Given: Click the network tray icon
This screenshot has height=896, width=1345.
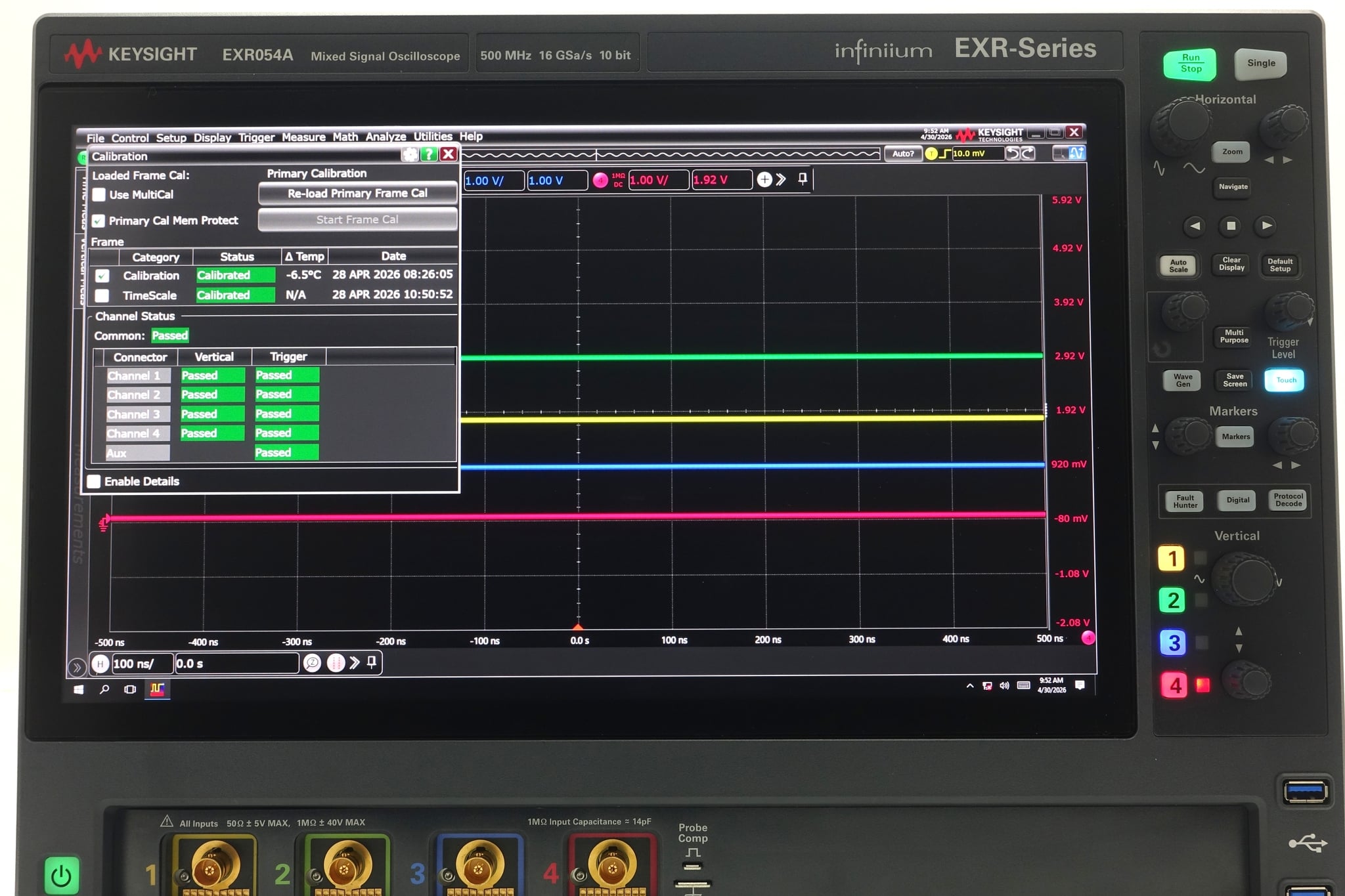Looking at the screenshot, I should click(987, 686).
